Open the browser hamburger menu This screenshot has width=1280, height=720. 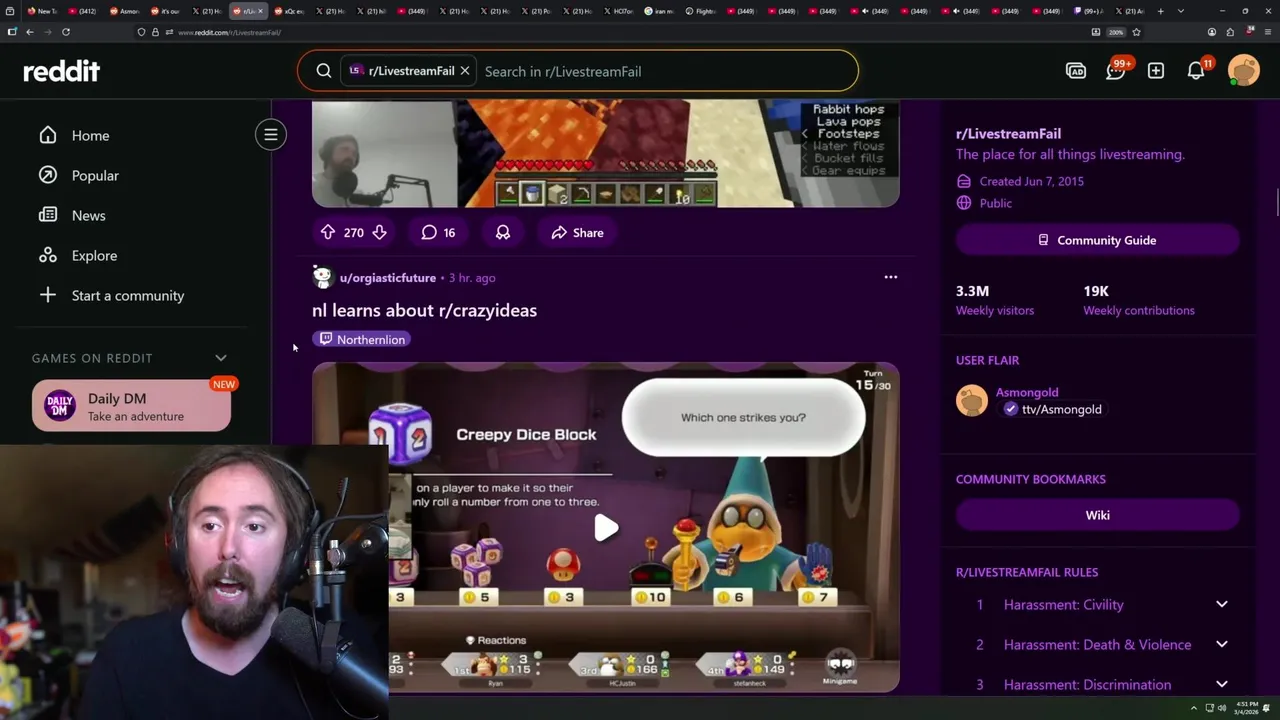(x=1266, y=32)
